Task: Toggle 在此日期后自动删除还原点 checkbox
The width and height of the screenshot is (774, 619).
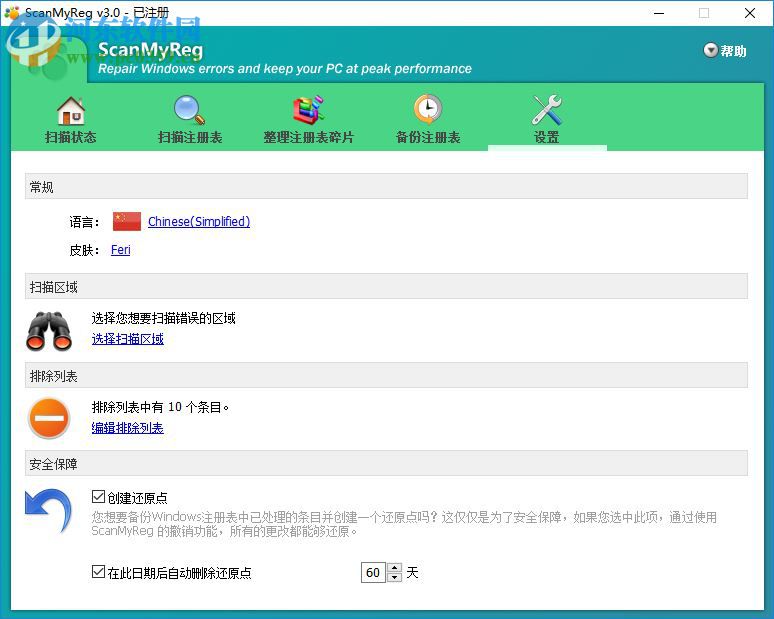Action: coord(98,572)
